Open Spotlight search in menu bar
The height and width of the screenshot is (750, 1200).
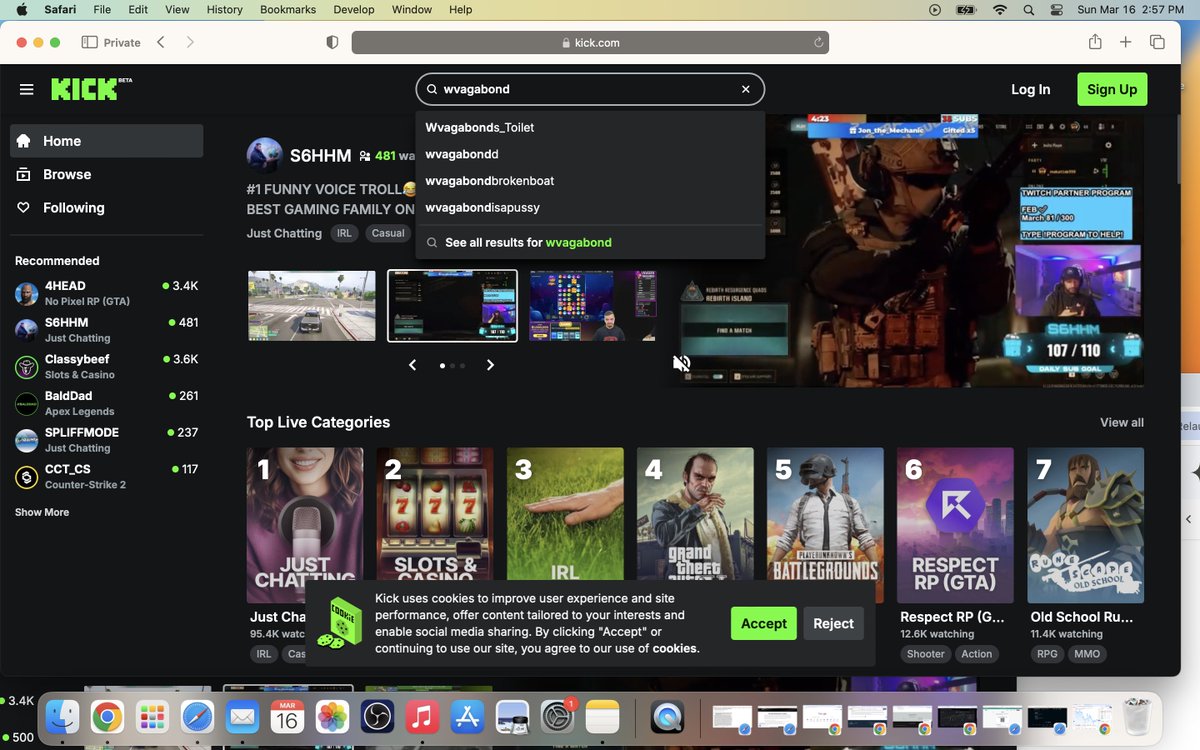click(1028, 9)
